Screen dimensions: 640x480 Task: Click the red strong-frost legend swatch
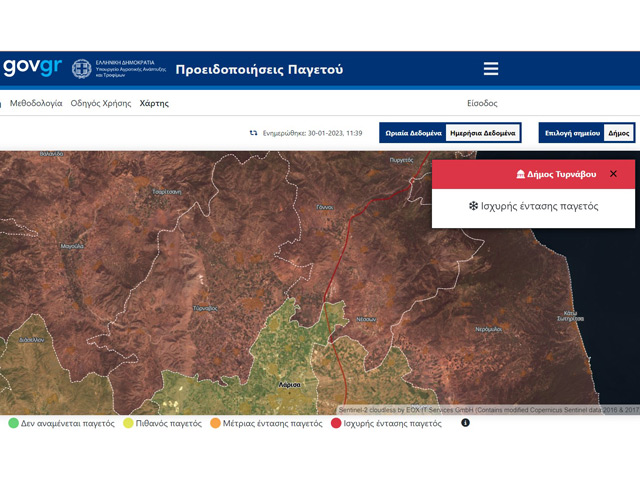pos(336,423)
